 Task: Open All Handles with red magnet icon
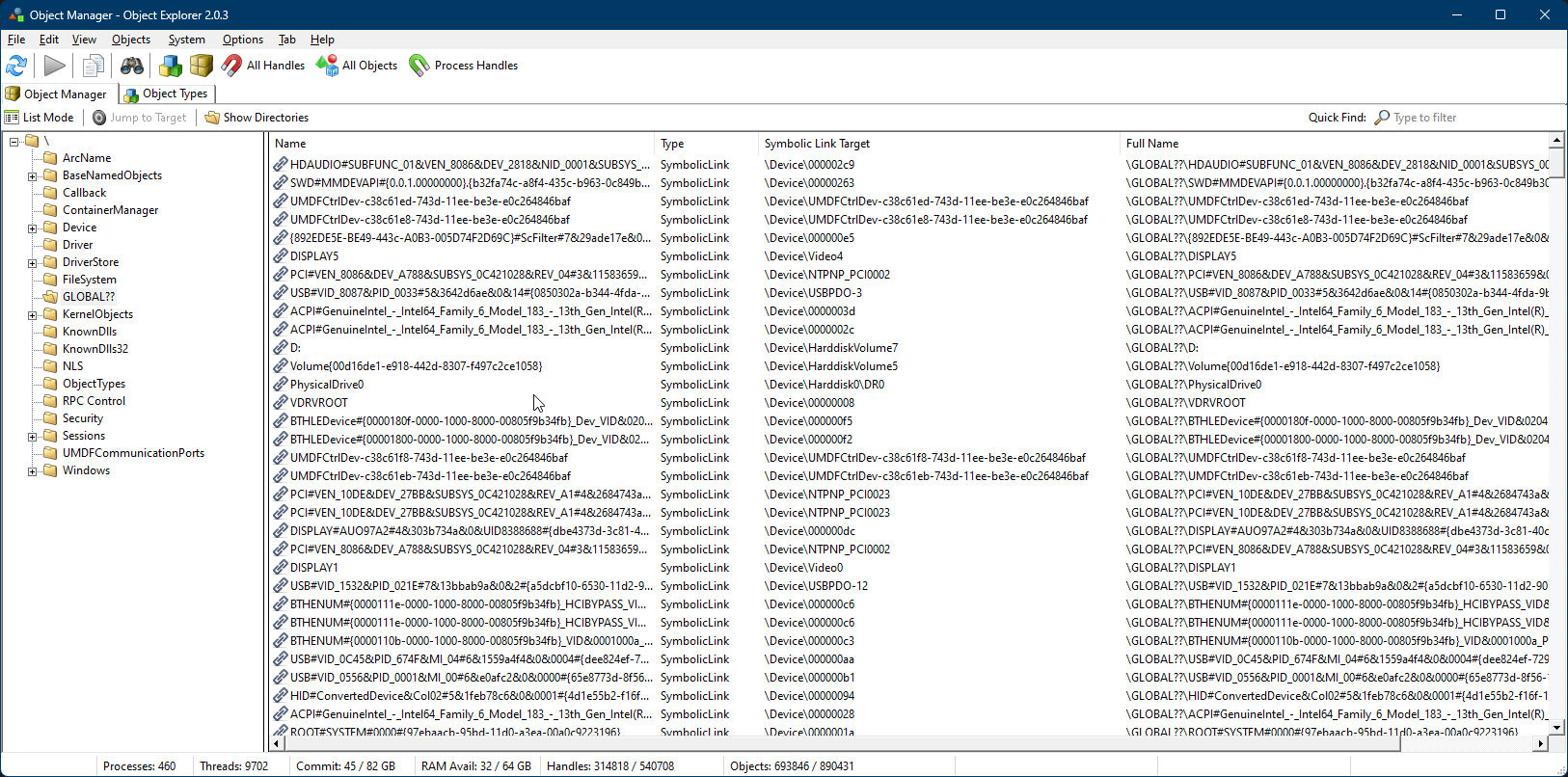click(263, 66)
